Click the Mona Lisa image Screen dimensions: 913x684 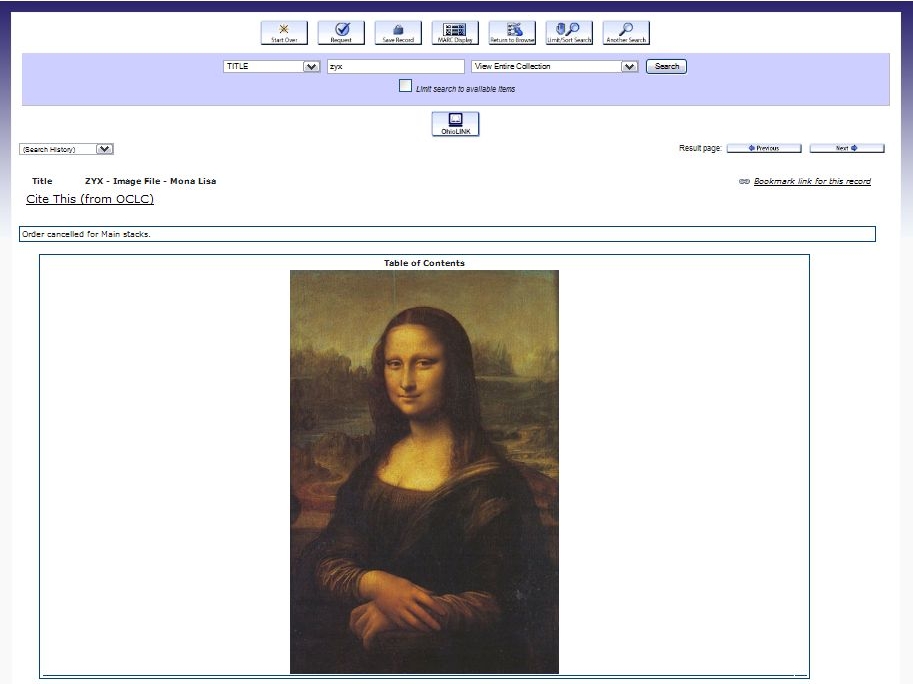point(424,472)
